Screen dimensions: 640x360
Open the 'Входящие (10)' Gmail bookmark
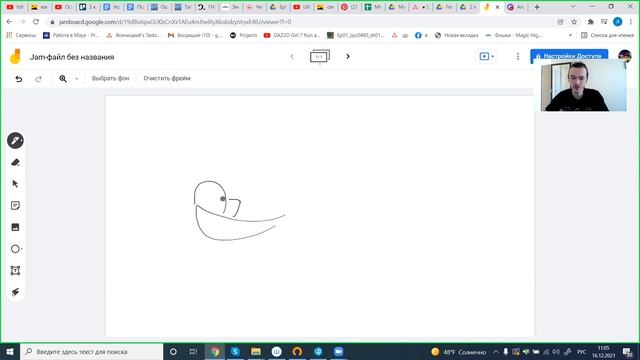[195, 36]
